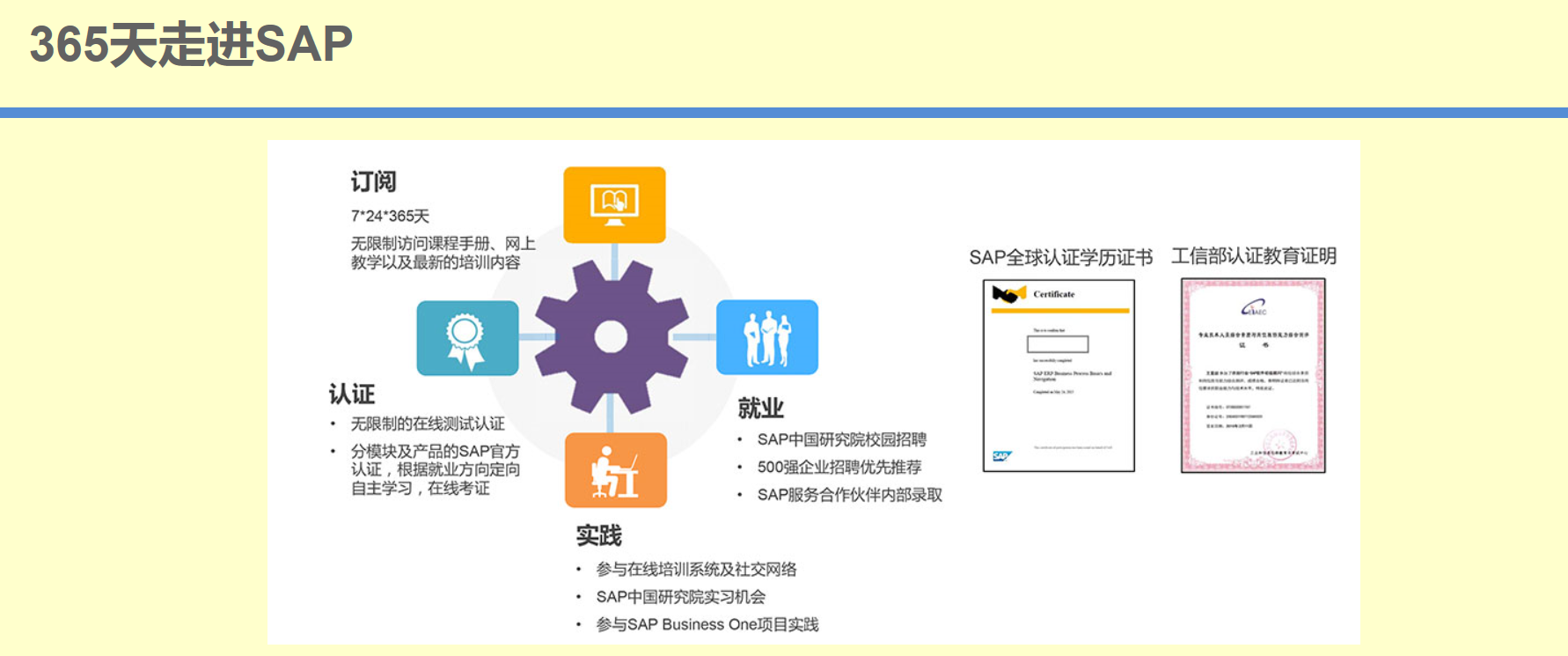Image resolution: width=1568 pixels, height=656 pixels.
Task: Click the caption "工信部认证教育证明"
Action: pyautogui.click(x=1254, y=256)
